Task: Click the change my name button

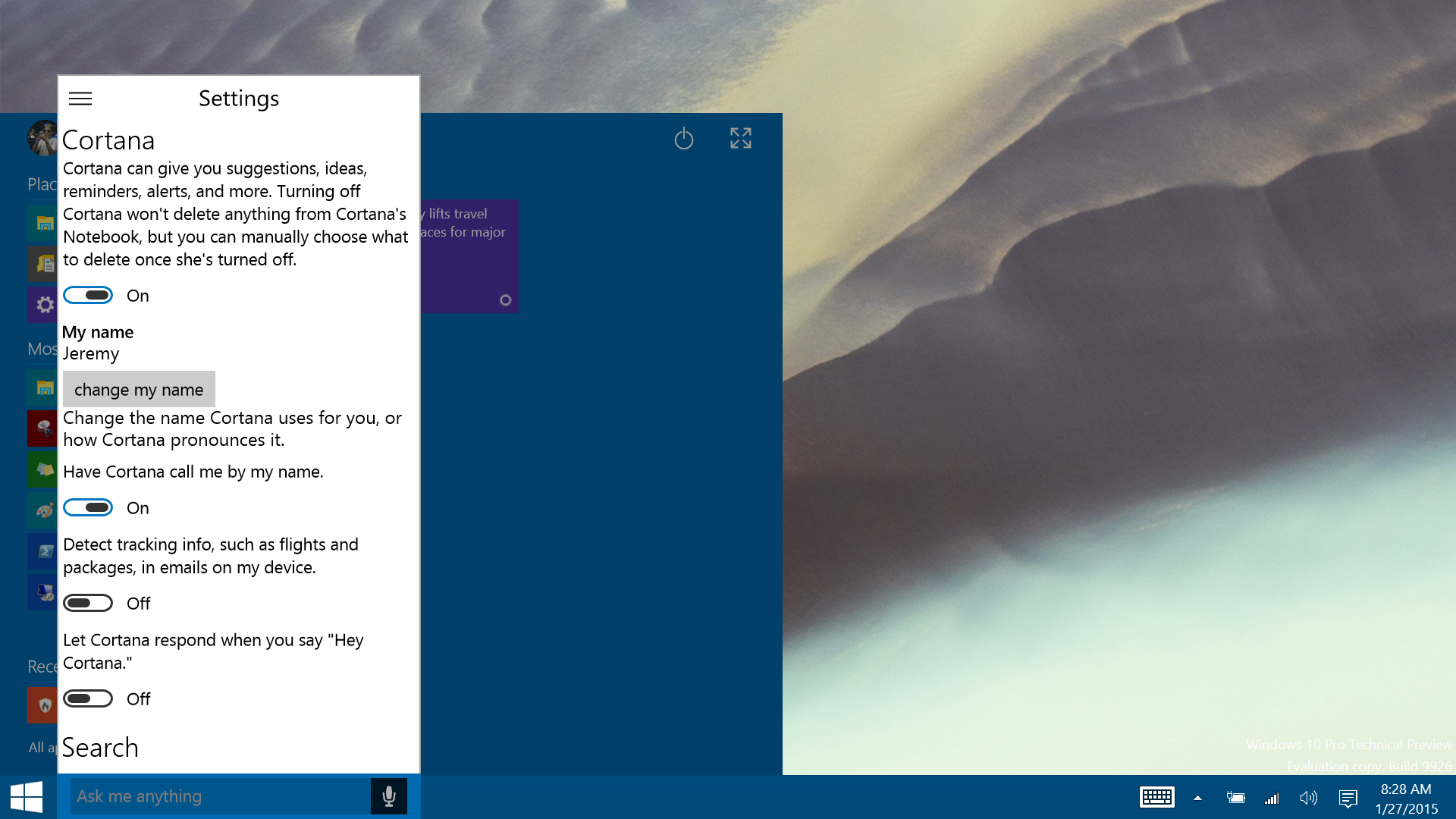Action: [x=139, y=389]
